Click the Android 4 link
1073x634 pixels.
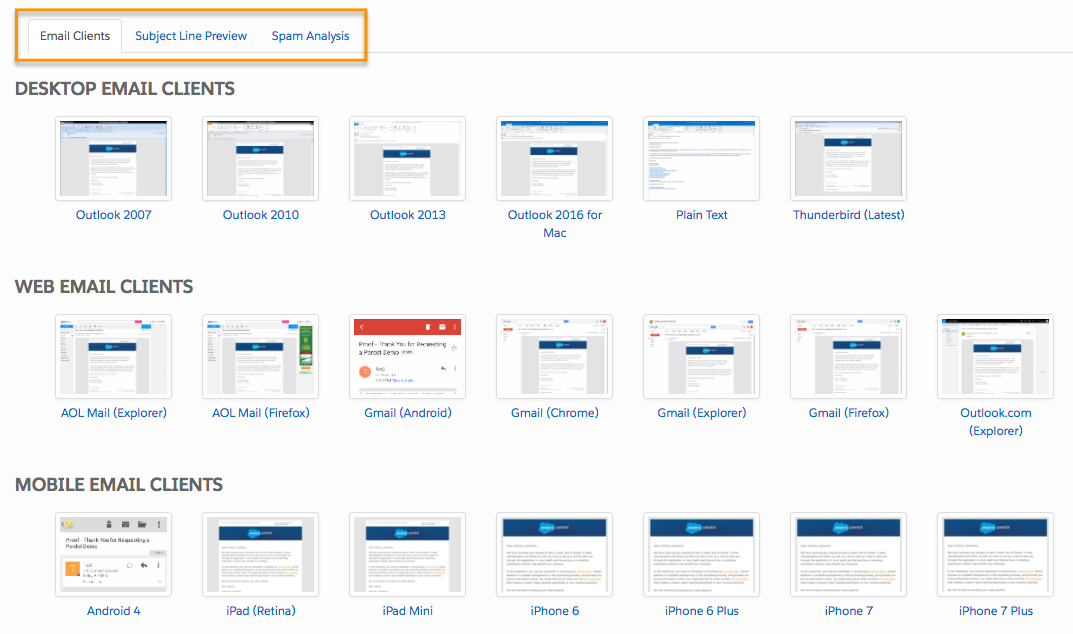click(114, 611)
